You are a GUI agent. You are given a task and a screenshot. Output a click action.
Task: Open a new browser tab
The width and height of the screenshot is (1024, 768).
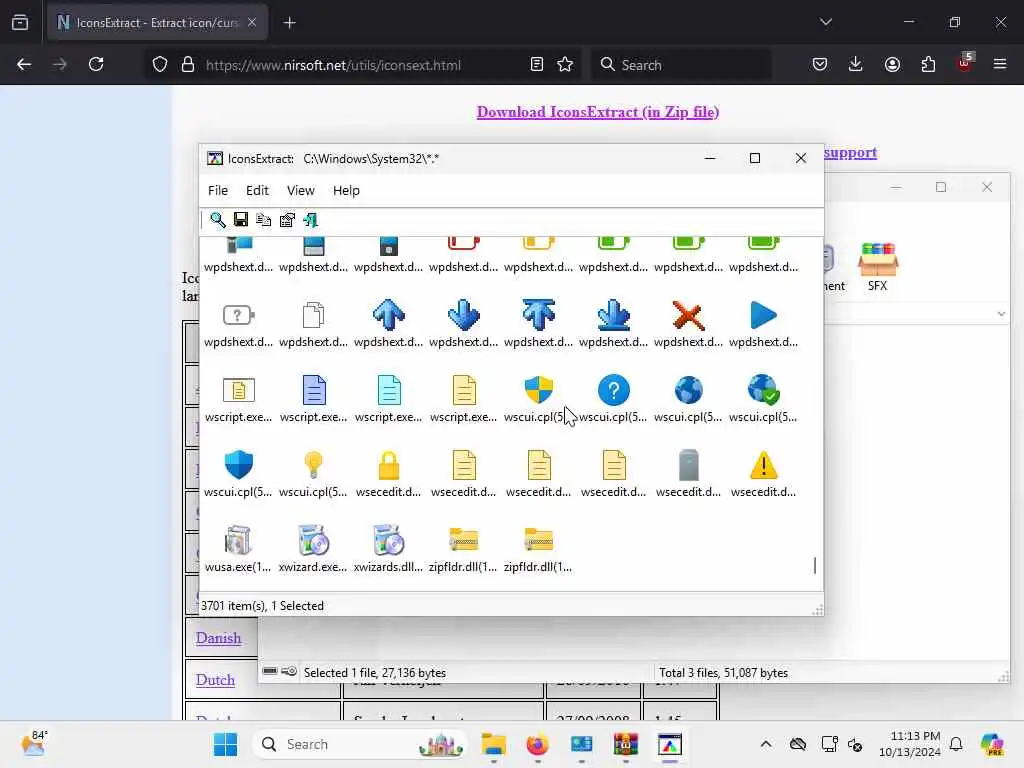point(289,23)
